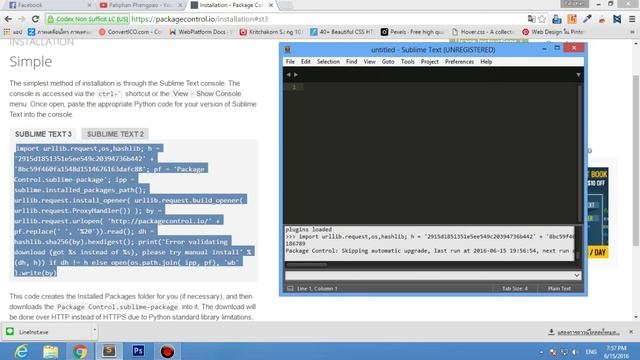Click Sublime's previous tab arrow

tap(288, 75)
